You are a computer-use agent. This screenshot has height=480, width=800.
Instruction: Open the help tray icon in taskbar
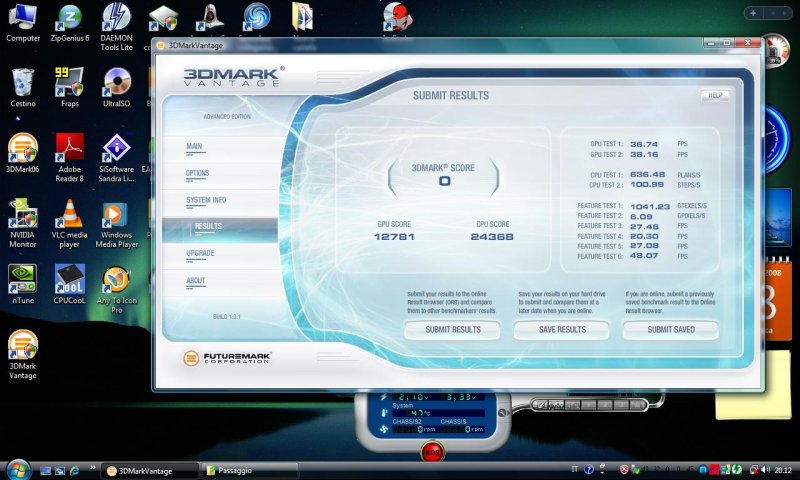point(588,470)
